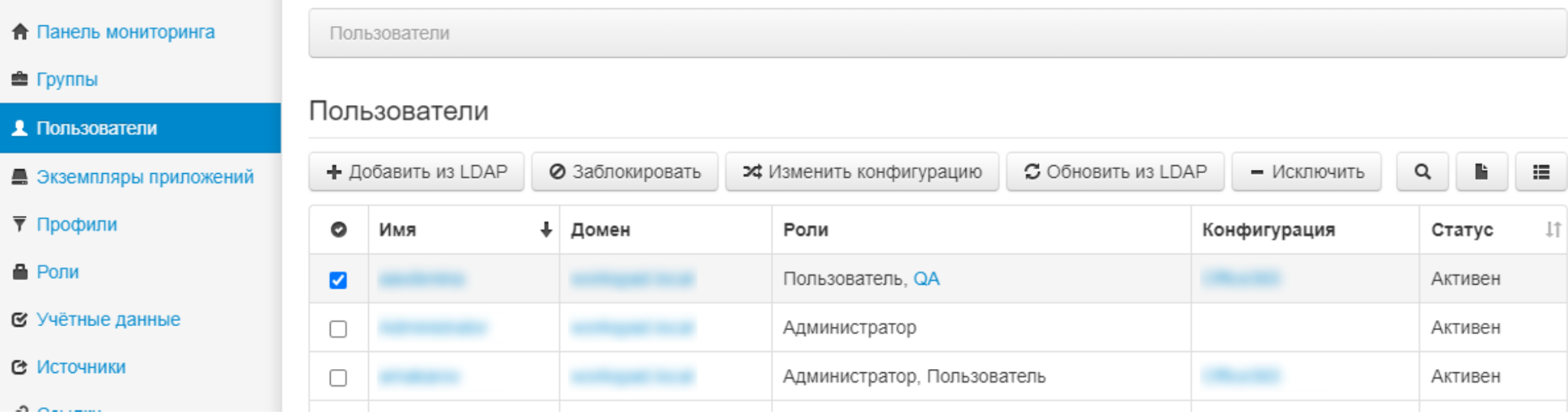Screen dimensions: 1568x415
Task: Click the Заблокировать button
Action: 625,172
